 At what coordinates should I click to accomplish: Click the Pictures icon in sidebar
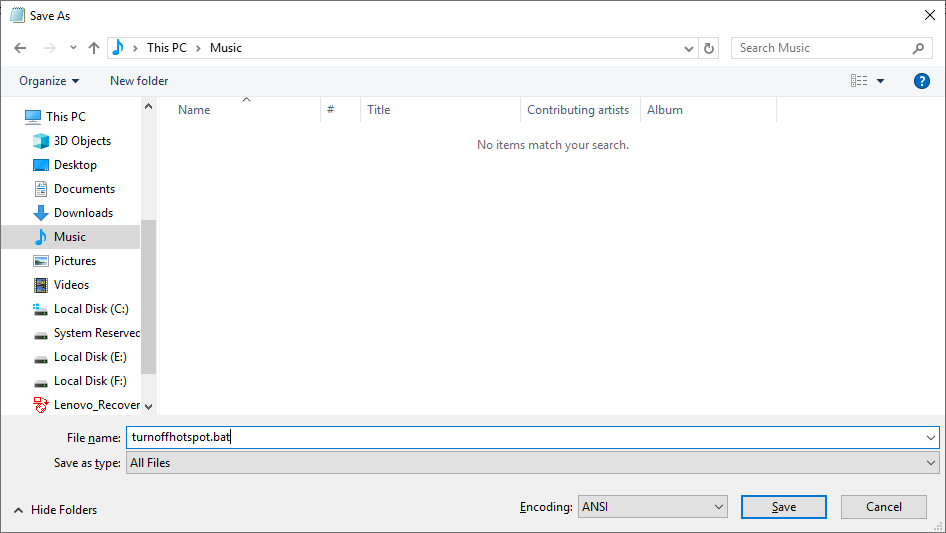(x=41, y=261)
